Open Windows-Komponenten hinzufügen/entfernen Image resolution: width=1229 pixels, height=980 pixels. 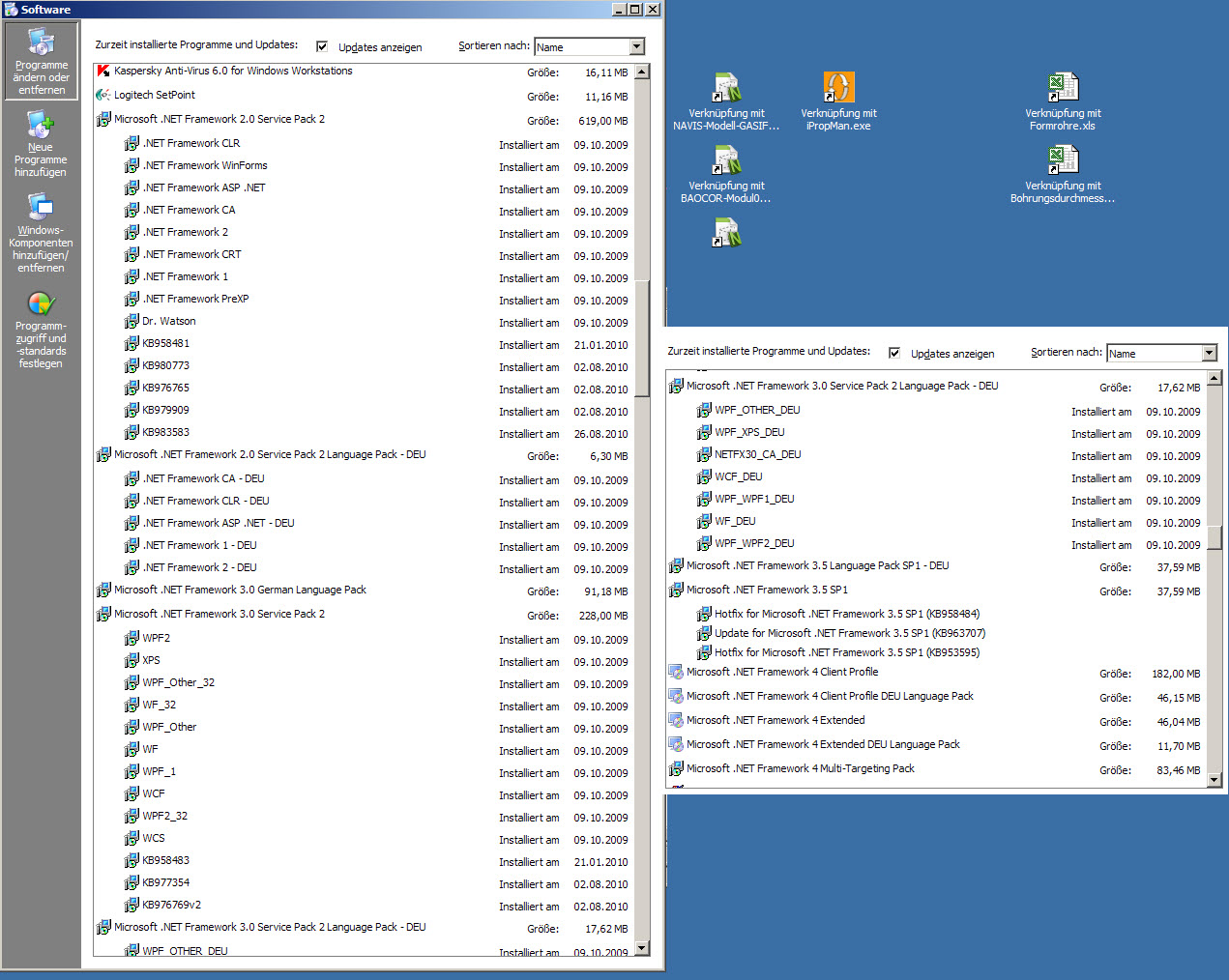pos(41,233)
